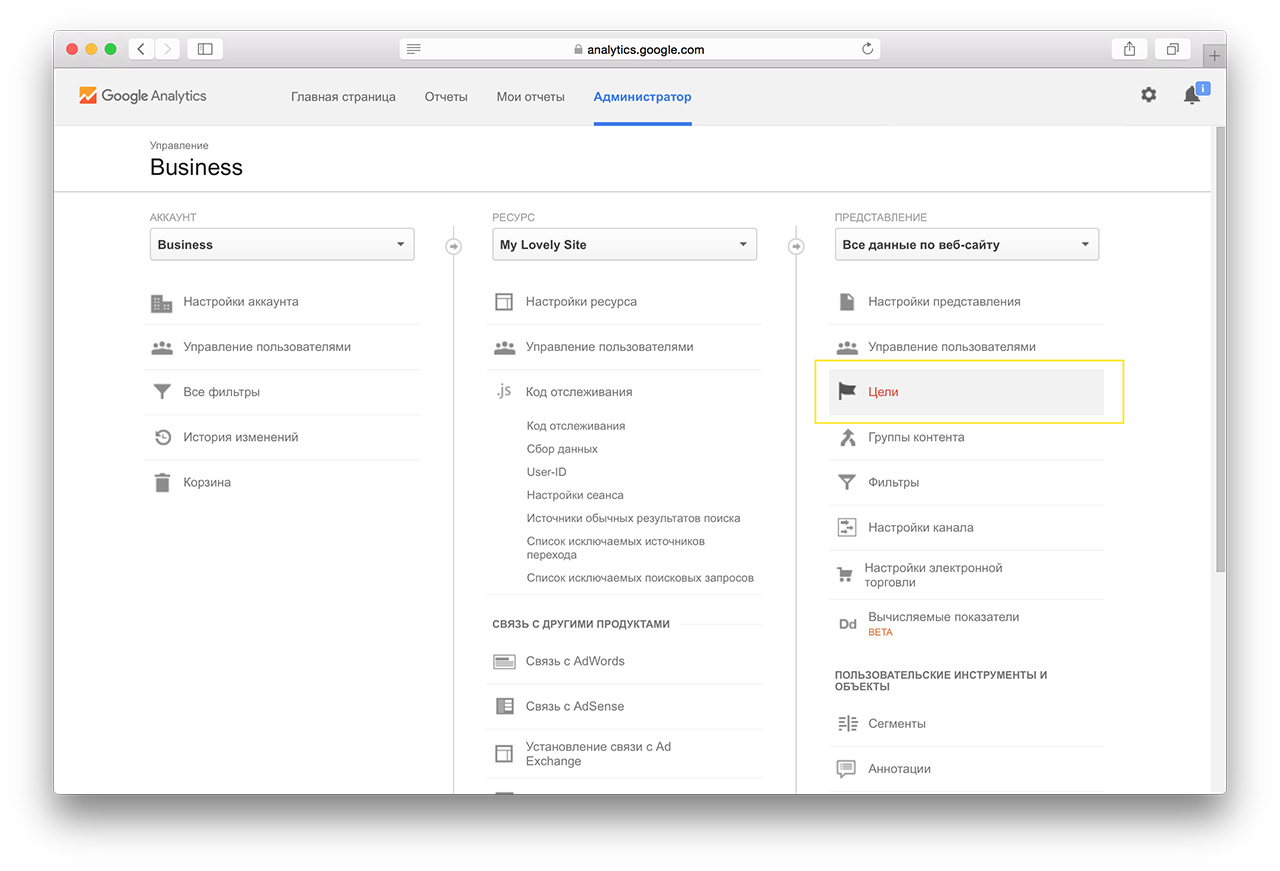Screen dimensions: 1280x871
Task: Click the Сегменты segments icon
Action: pyautogui.click(x=847, y=724)
